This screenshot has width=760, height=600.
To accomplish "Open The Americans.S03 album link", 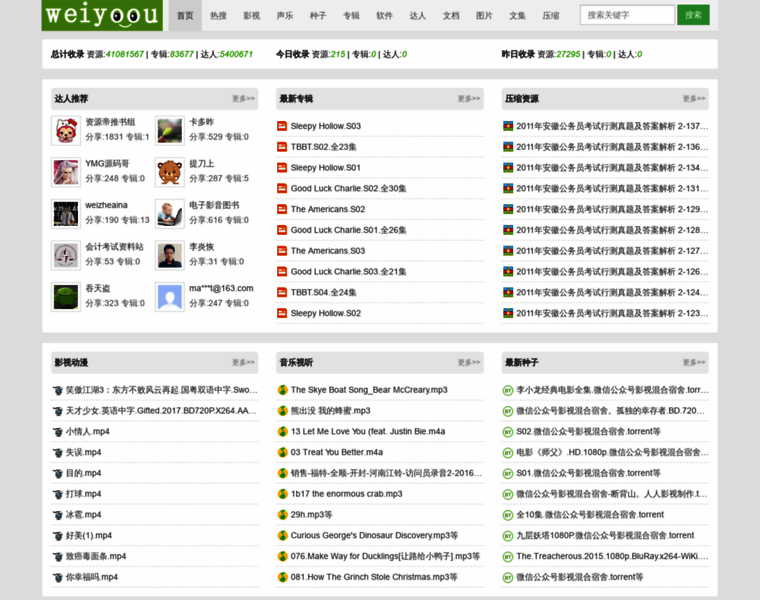I will (328, 251).
